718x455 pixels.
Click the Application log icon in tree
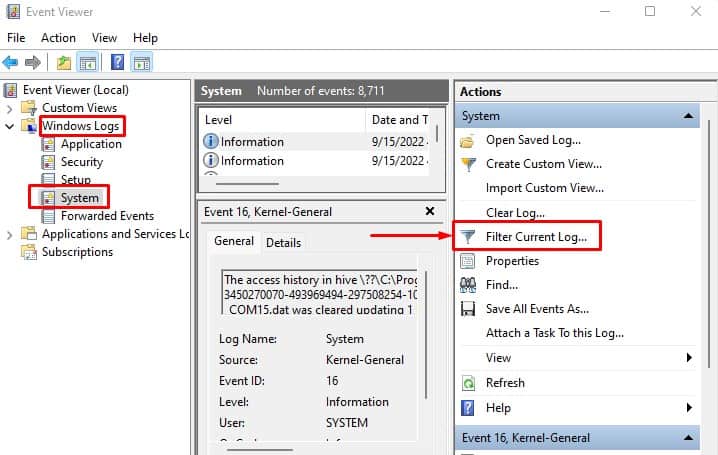pyautogui.click(x=48, y=144)
